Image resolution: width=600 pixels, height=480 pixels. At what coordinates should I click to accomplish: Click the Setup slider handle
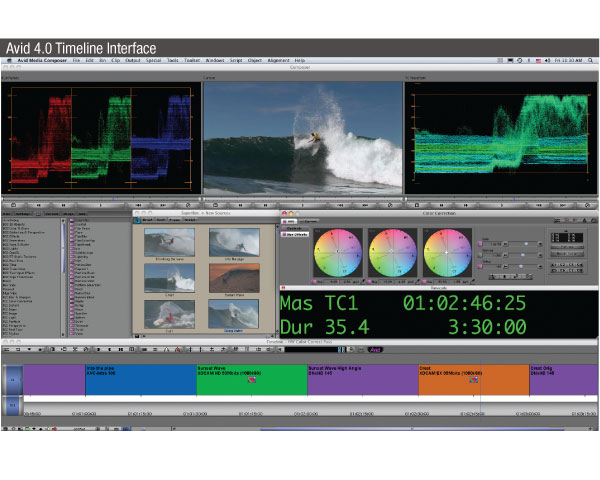point(520,266)
